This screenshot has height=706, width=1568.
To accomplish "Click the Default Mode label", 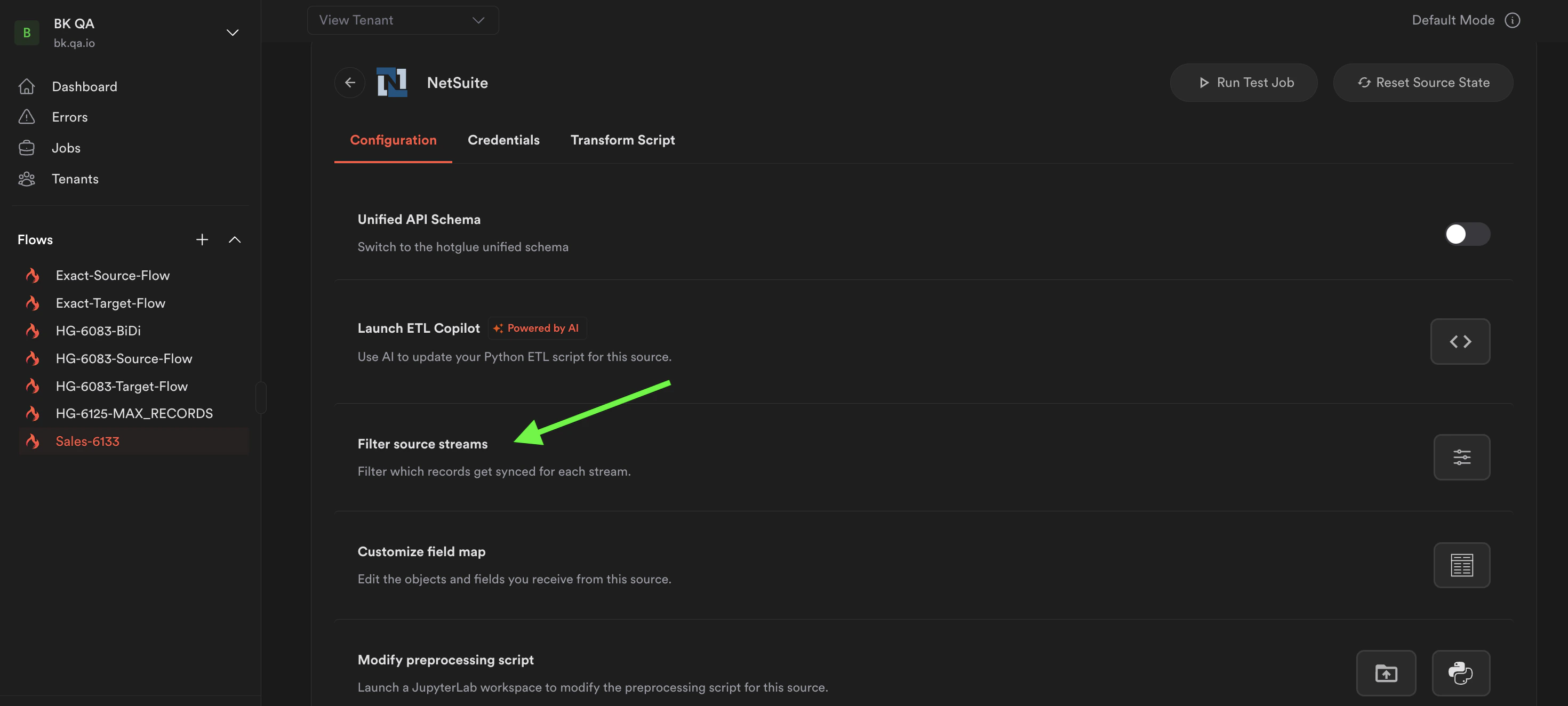I will point(1453,20).
